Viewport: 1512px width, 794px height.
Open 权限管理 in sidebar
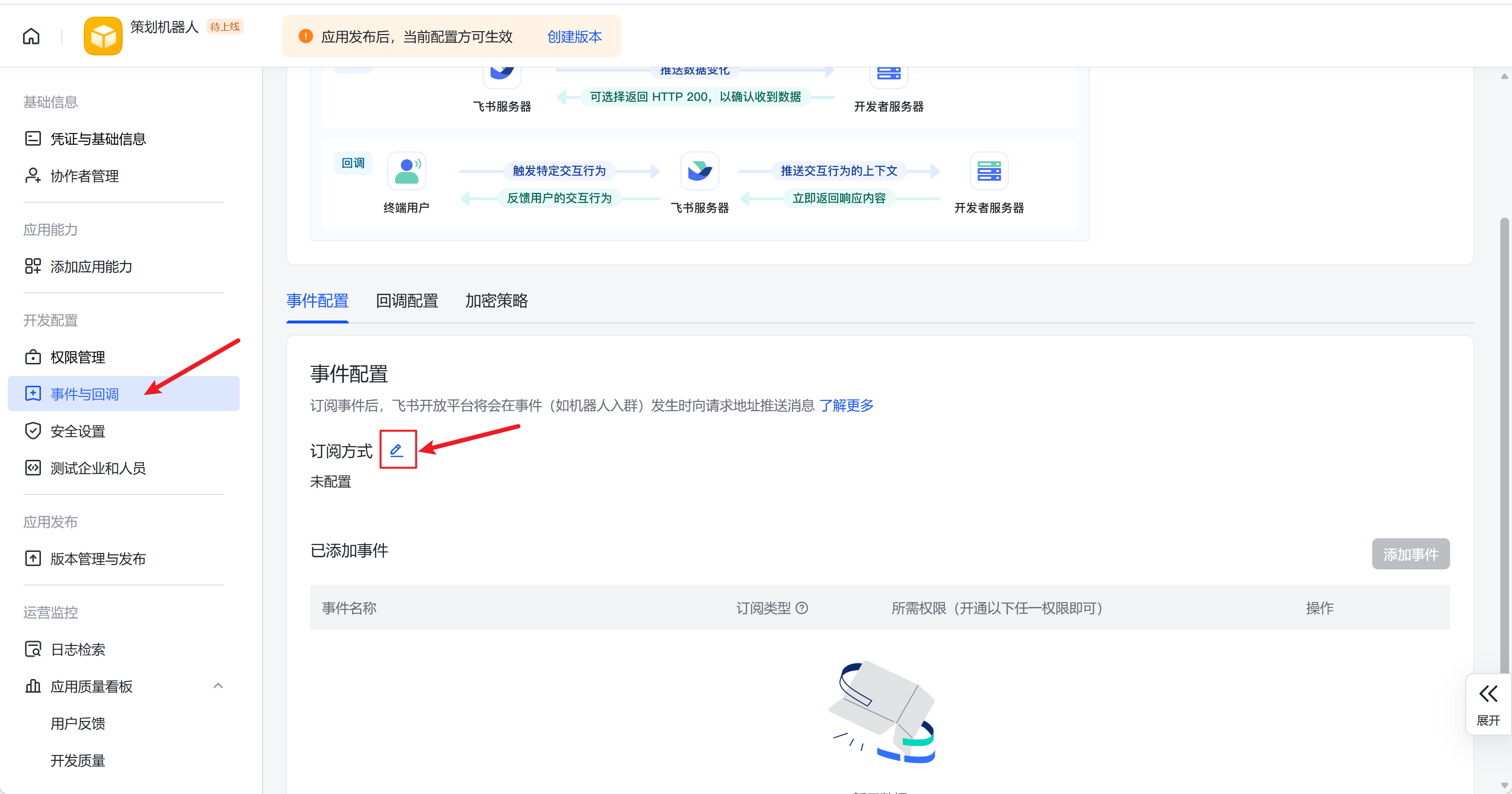point(77,358)
